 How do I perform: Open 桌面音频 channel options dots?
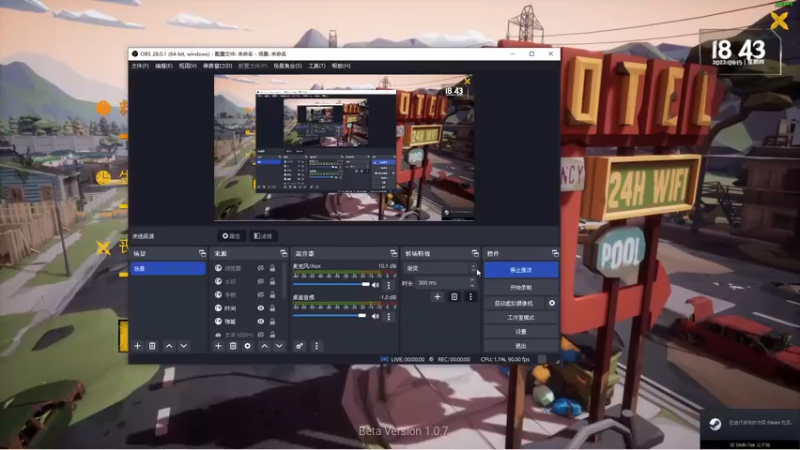(x=389, y=316)
